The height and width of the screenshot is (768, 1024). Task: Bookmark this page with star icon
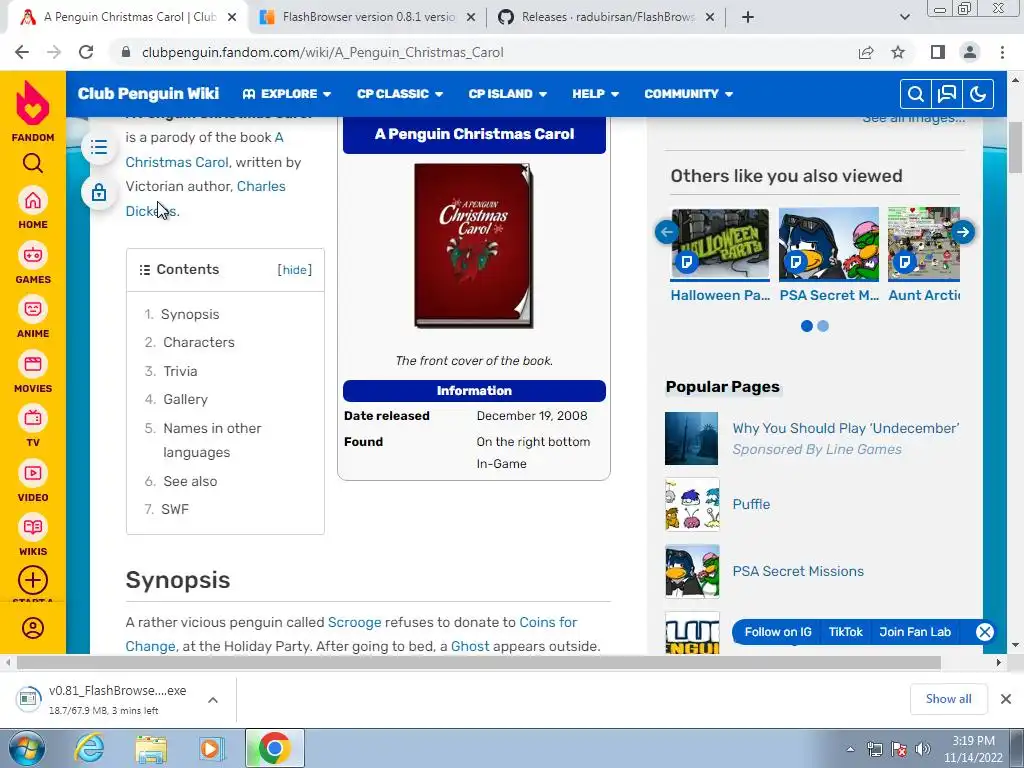coord(898,52)
